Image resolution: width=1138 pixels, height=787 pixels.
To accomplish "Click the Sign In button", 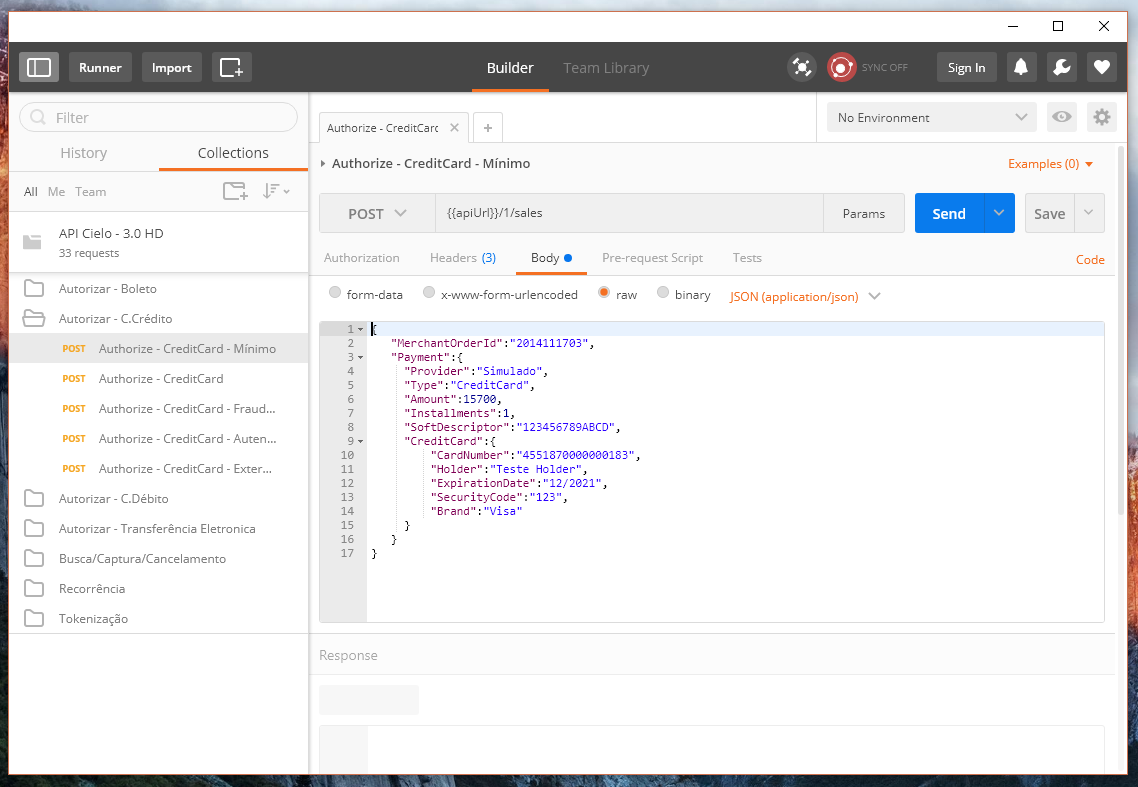I will 967,68.
